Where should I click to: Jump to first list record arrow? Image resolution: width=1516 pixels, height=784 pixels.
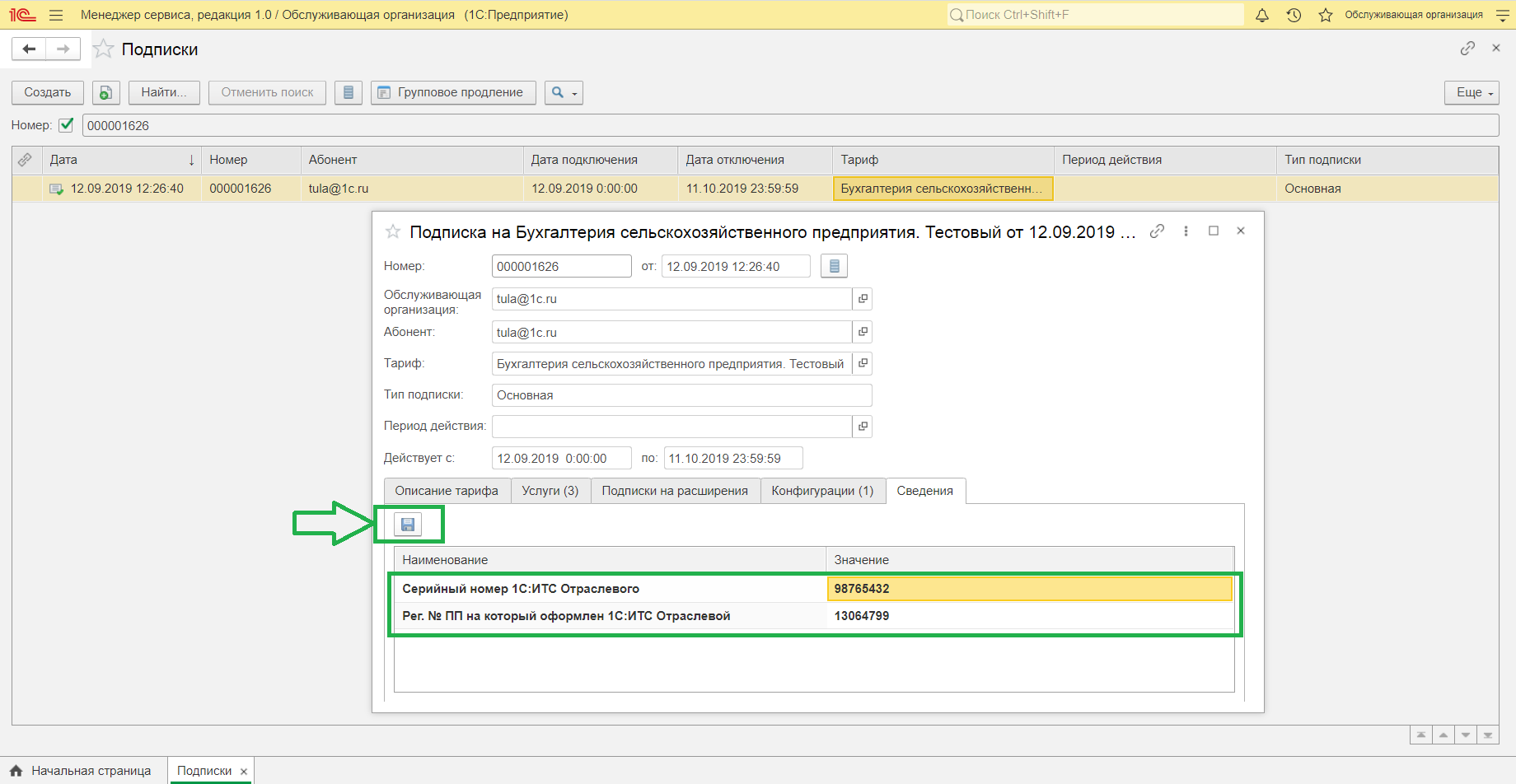point(1420,735)
